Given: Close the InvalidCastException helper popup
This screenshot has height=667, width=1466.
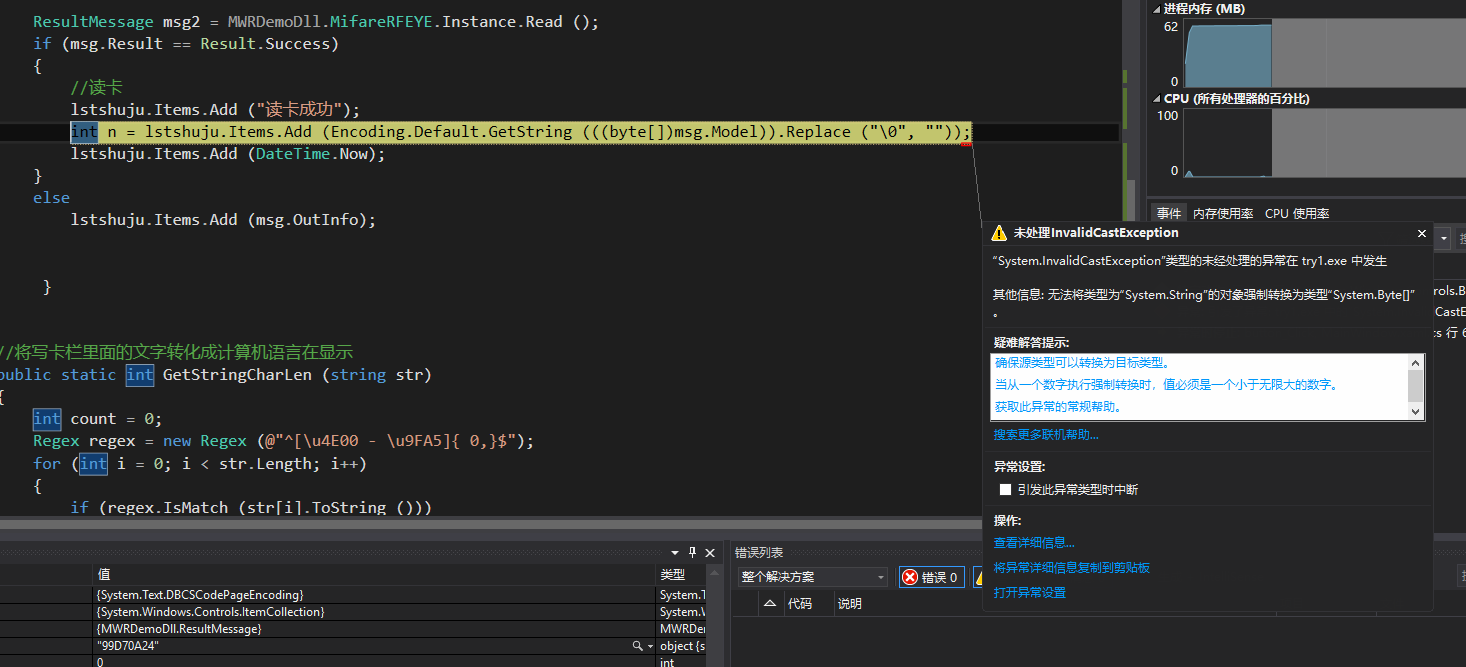Looking at the screenshot, I should pyautogui.click(x=1422, y=233).
